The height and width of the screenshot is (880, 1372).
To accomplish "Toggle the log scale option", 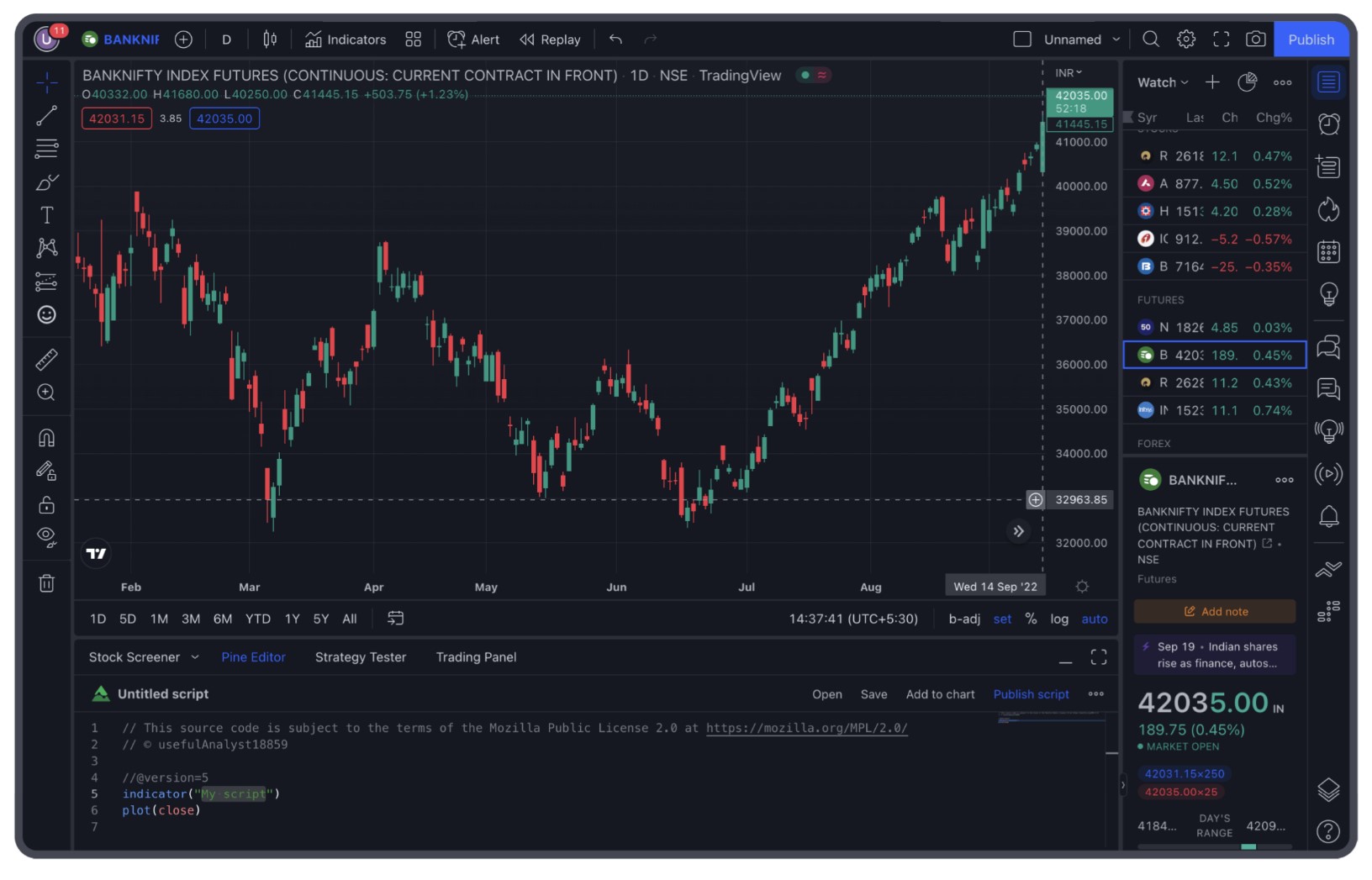I will point(1058,619).
